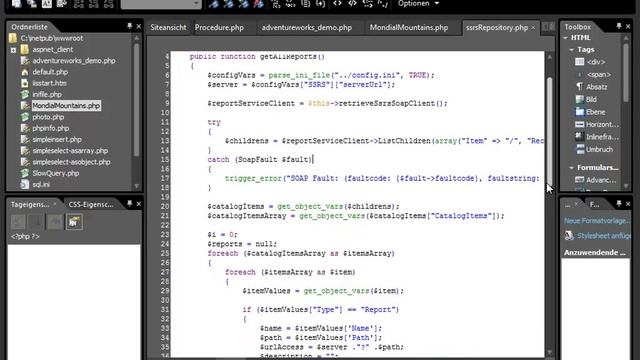
Task: Select simpleinsert.php in the folder list
Action: (57, 139)
